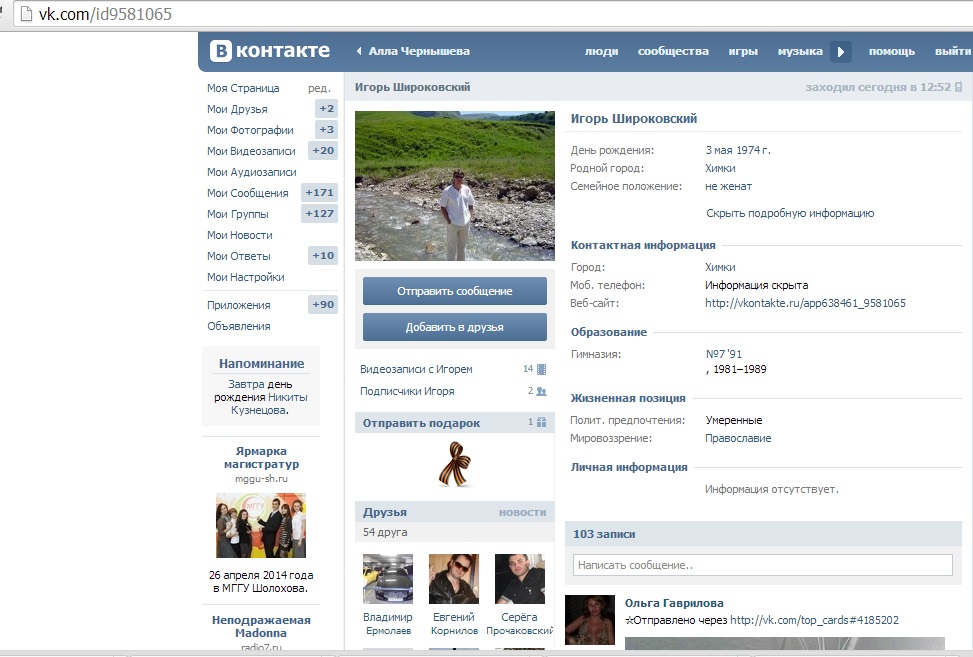973x657 pixels.
Task: Open Мои Группы
Action: [x=238, y=215]
